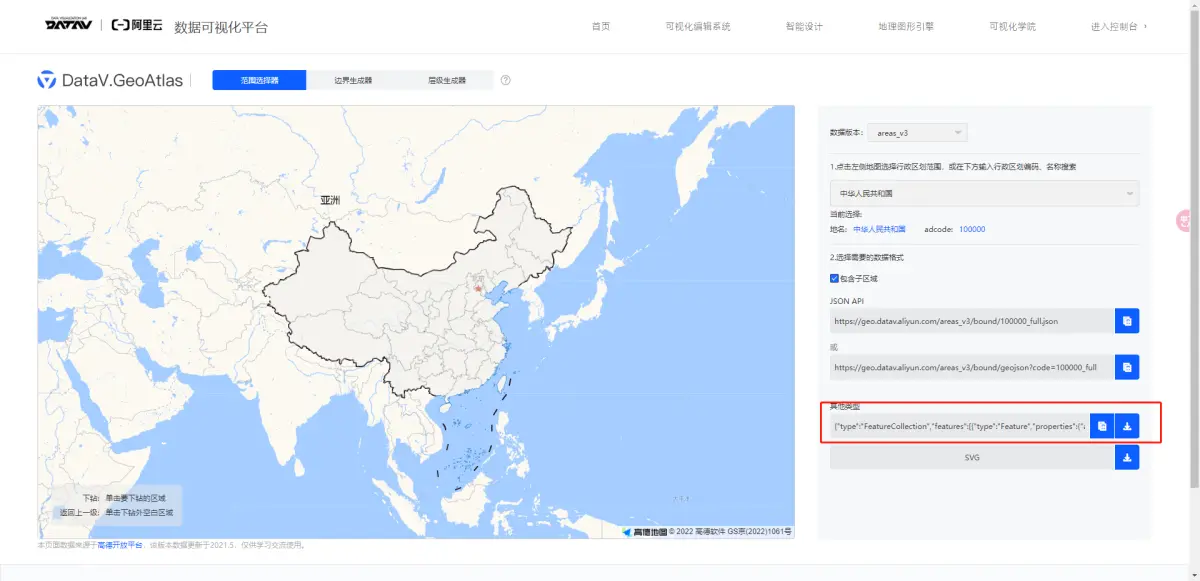Download the SVG file
Viewport: 1200px width, 581px height.
(x=1127, y=457)
